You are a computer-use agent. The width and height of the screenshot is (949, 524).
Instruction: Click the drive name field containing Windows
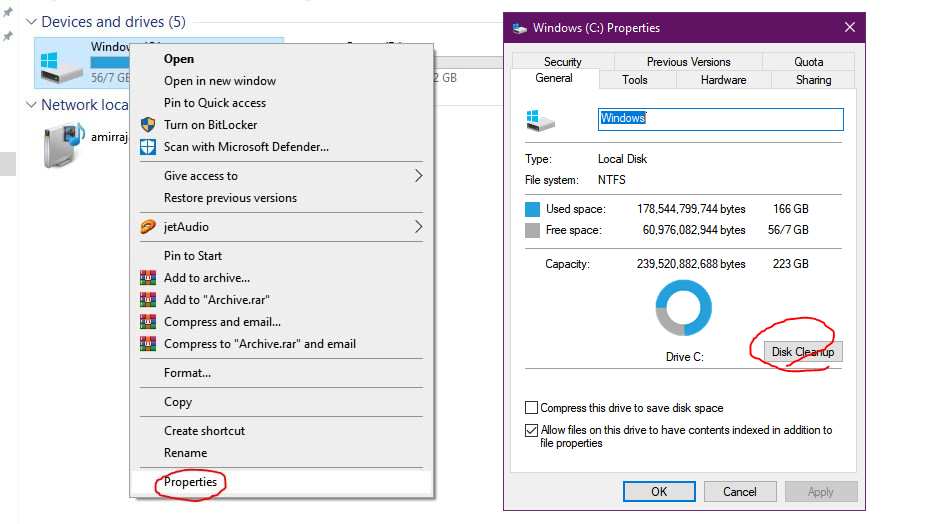[x=720, y=119]
